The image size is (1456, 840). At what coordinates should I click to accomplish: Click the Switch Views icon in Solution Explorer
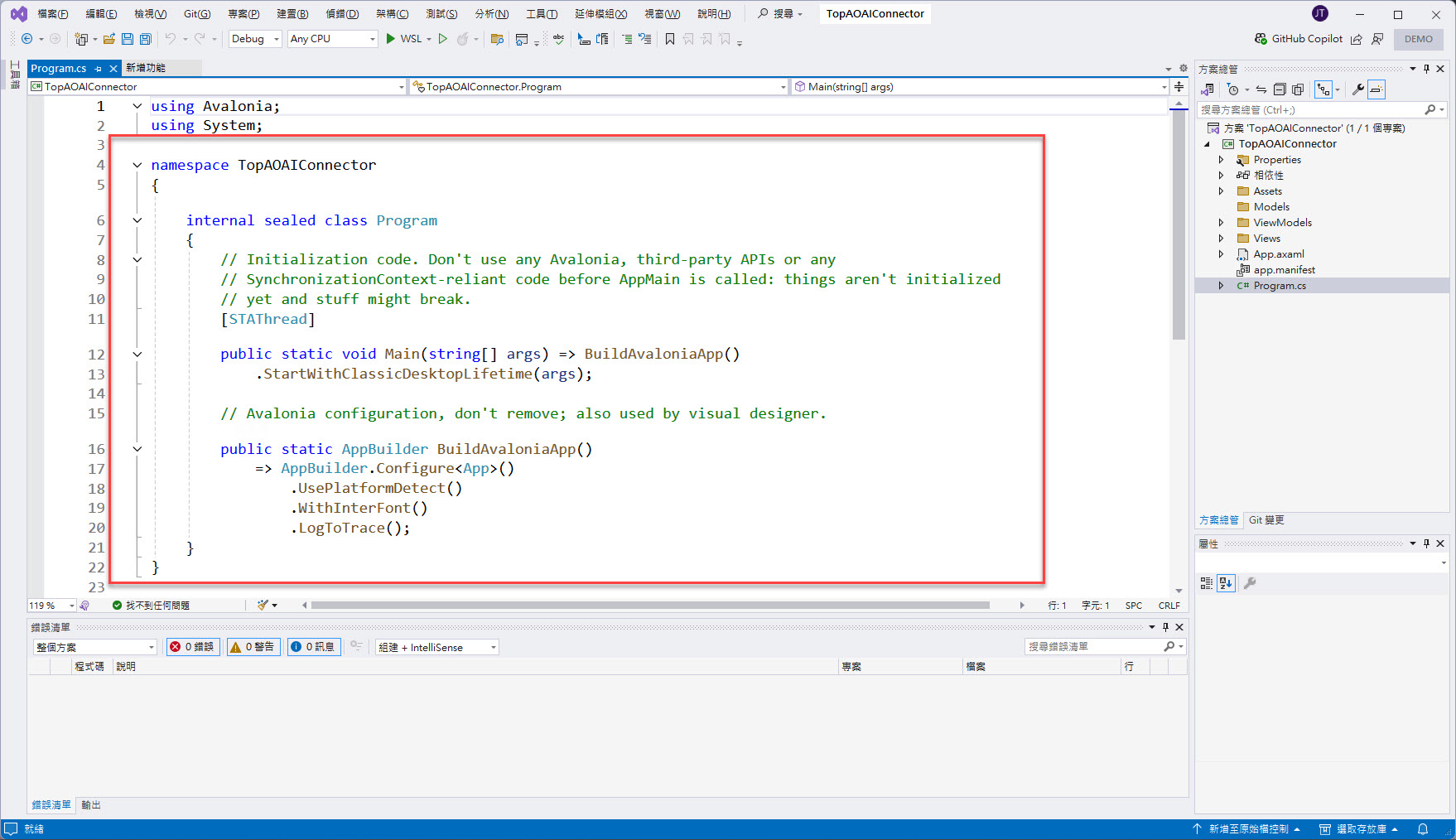[1208, 89]
